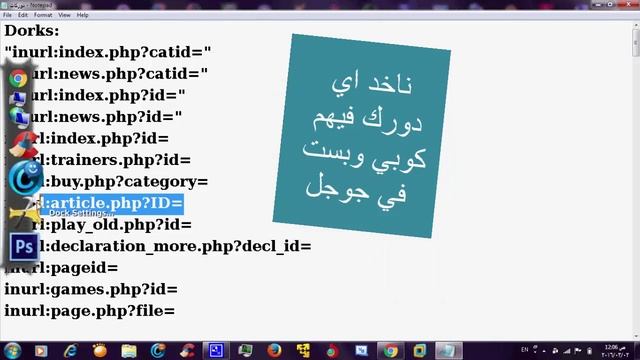Switch to the blue square taskbar app
The height and width of the screenshot is (360, 640).
pos(216,351)
